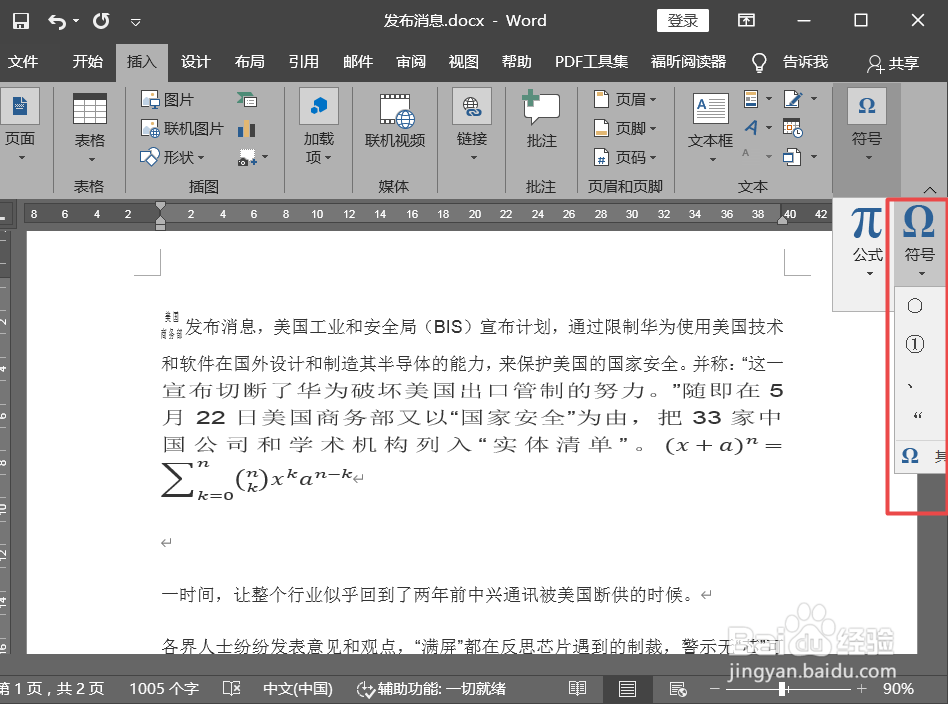
Task: Insert date and time icon
Action: pyautogui.click(x=793, y=128)
